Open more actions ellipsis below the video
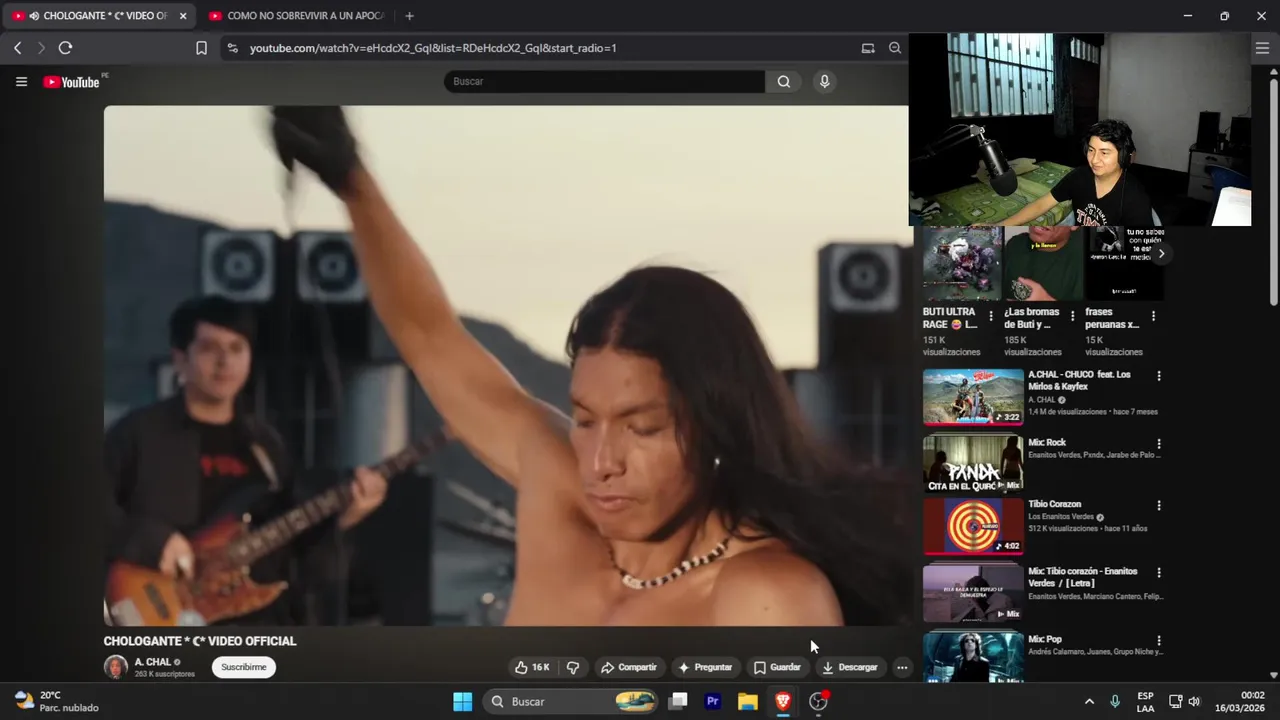This screenshot has width=1280, height=720. 902,667
